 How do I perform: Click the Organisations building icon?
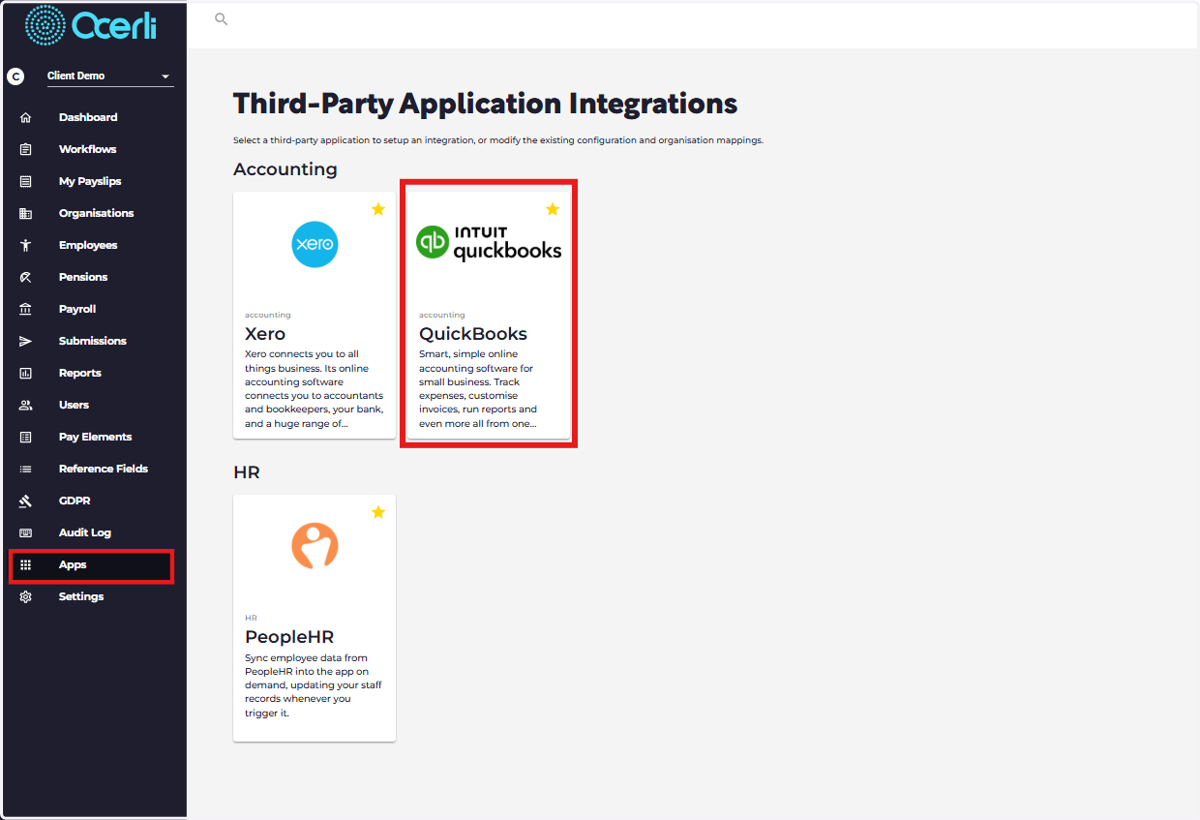(26, 213)
